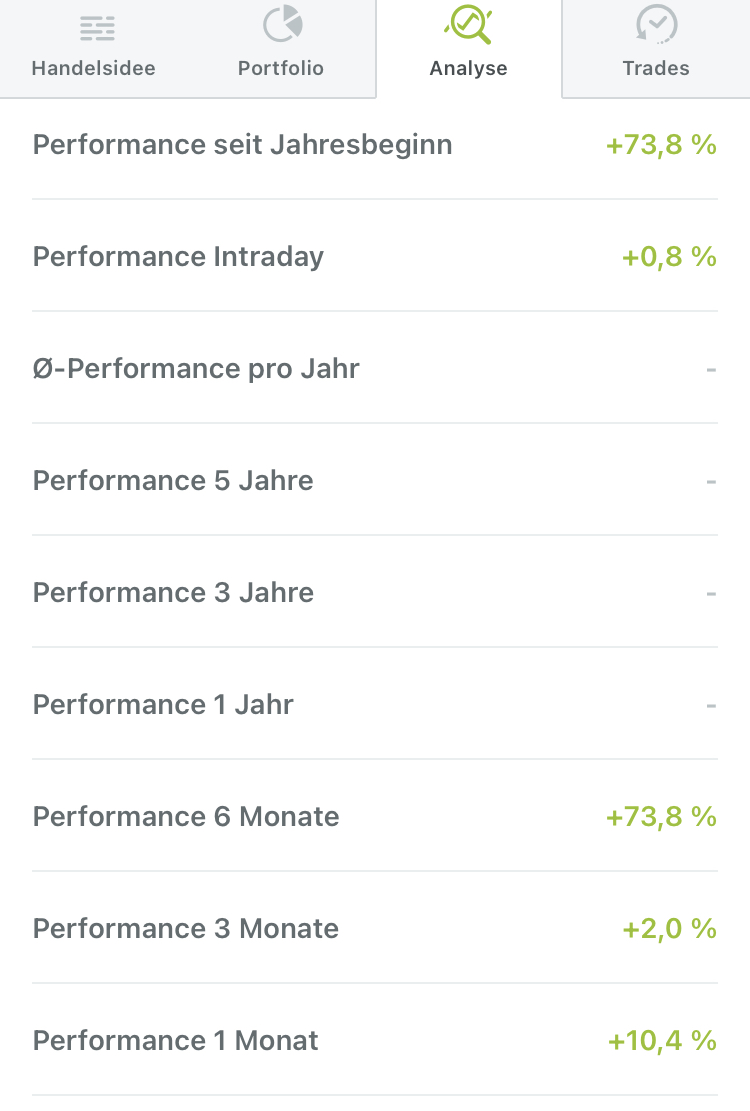This screenshot has width=750, height=1111.
Task: Switch to the Handelsidee tab label
Action: [93, 68]
